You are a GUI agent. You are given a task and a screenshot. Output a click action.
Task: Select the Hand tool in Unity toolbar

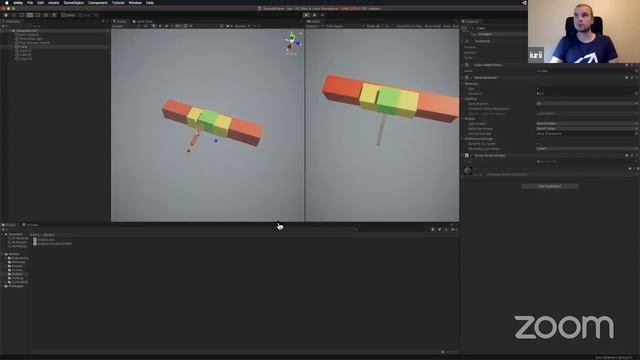coord(6,15)
